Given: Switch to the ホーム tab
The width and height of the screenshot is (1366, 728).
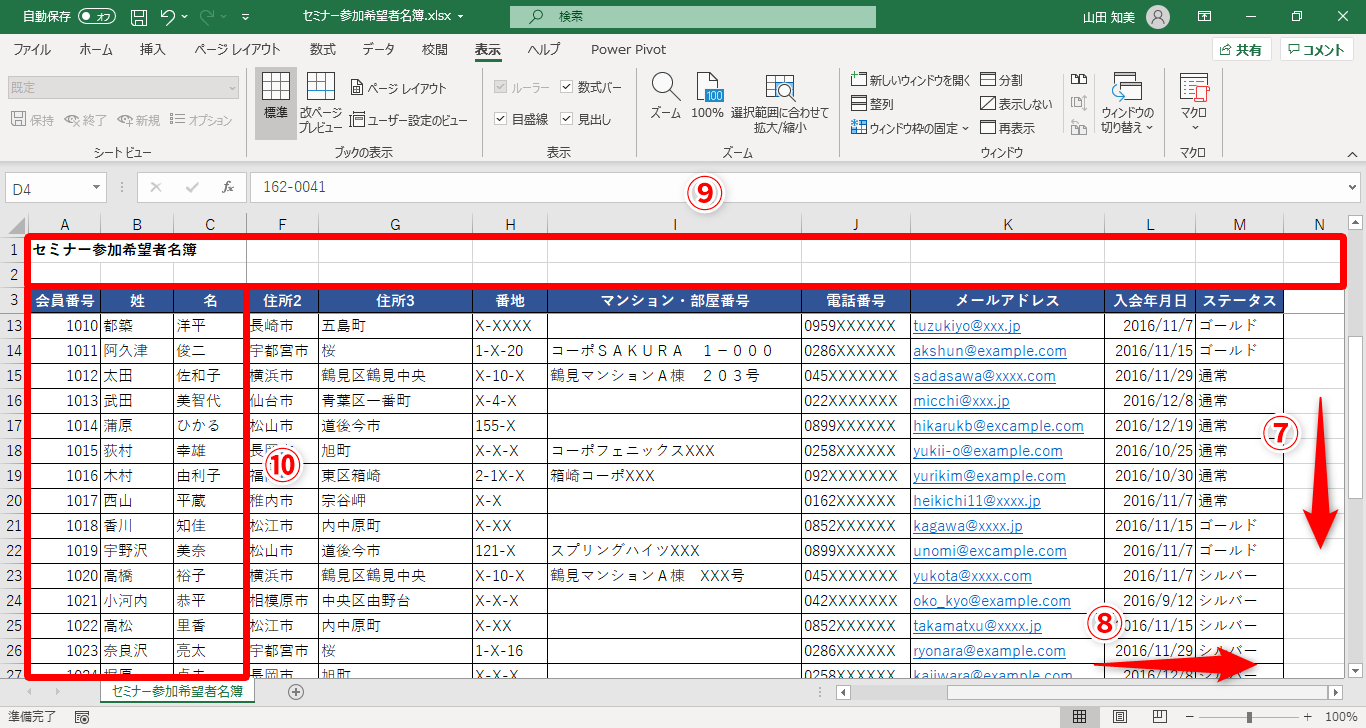Looking at the screenshot, I should coord(96,50).
